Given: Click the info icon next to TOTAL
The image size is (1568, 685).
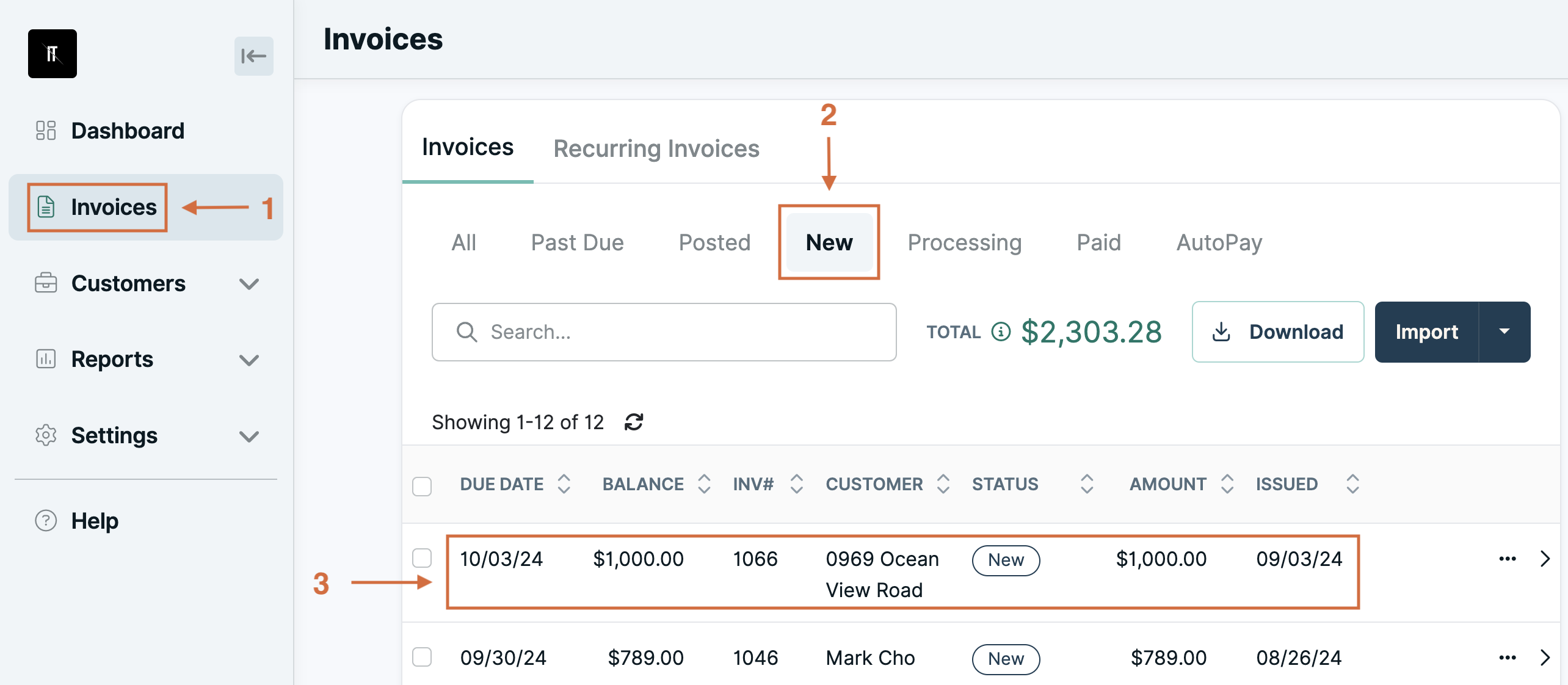Looking at the screenshot, I should (1001, 332).
